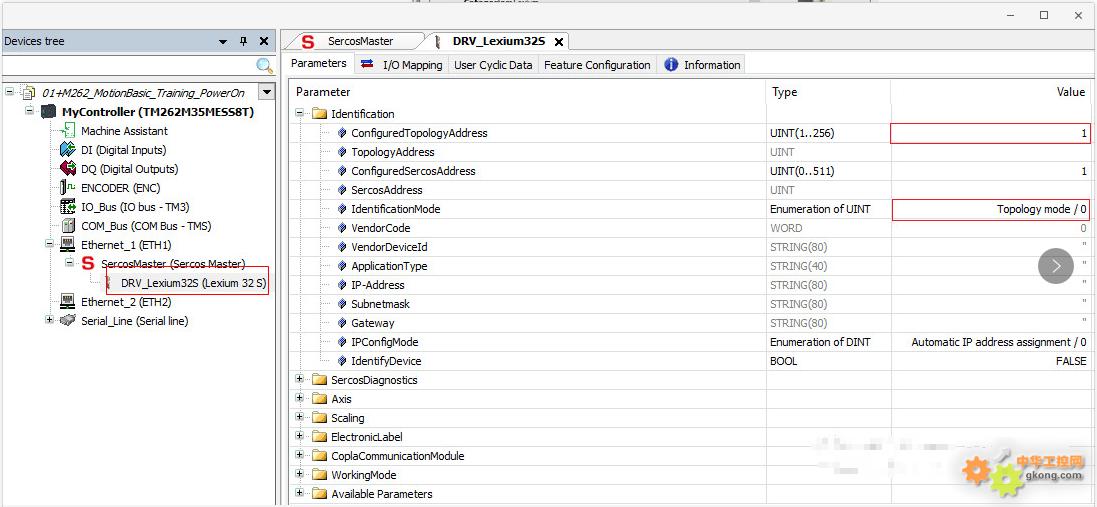Image resolution: width=1097 pixels, height=507 pixels.
Task: Expand Available Parameters folder
Action: click(x=300, y=492)
